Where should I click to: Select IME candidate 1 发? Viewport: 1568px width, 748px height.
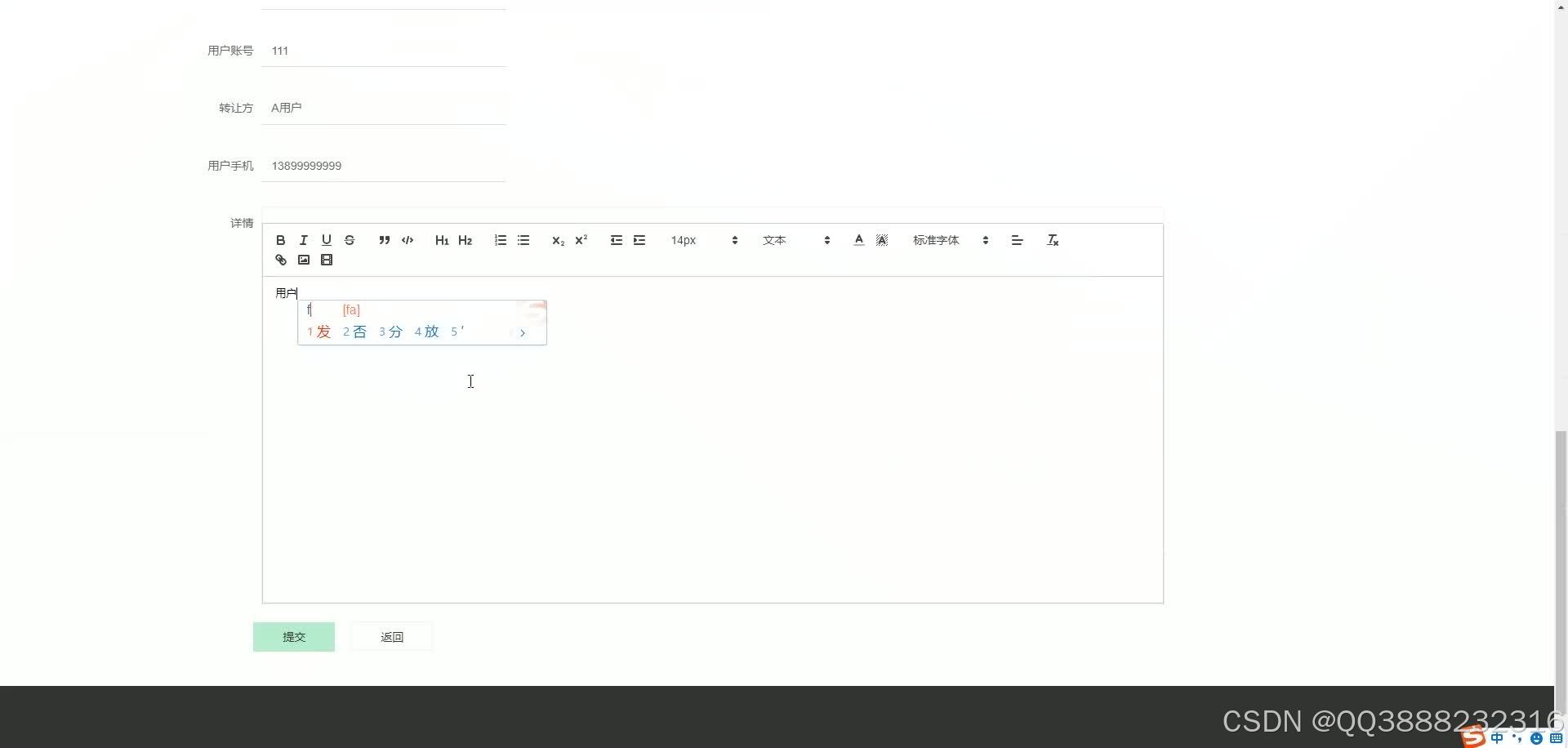click(x=319, y=332)
